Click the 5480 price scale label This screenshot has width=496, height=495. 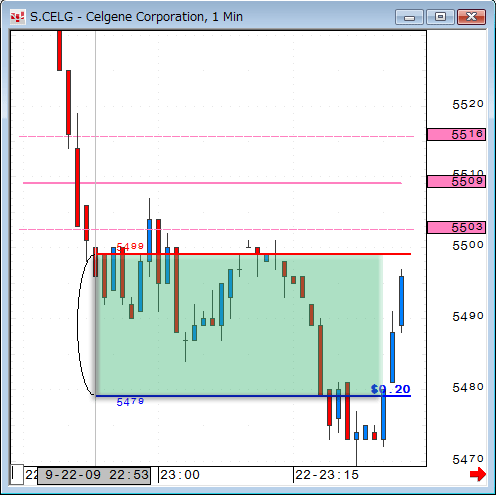pyautogui.click(x=468, y=387)
